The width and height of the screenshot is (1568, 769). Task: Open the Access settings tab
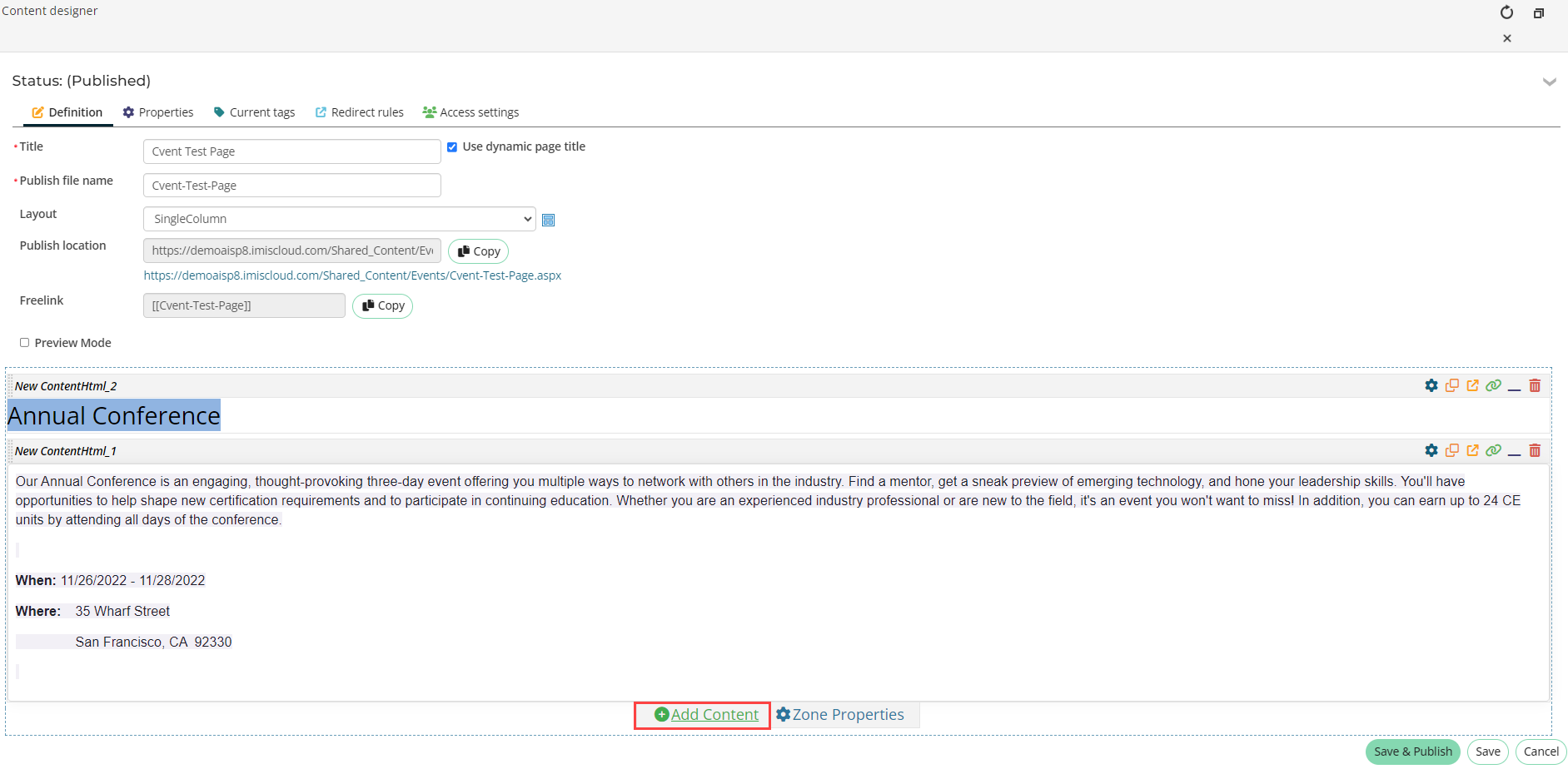[470, 112]
